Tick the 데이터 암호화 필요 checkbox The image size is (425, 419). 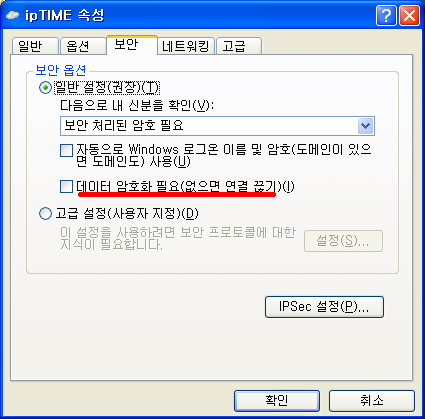(66, 186)
